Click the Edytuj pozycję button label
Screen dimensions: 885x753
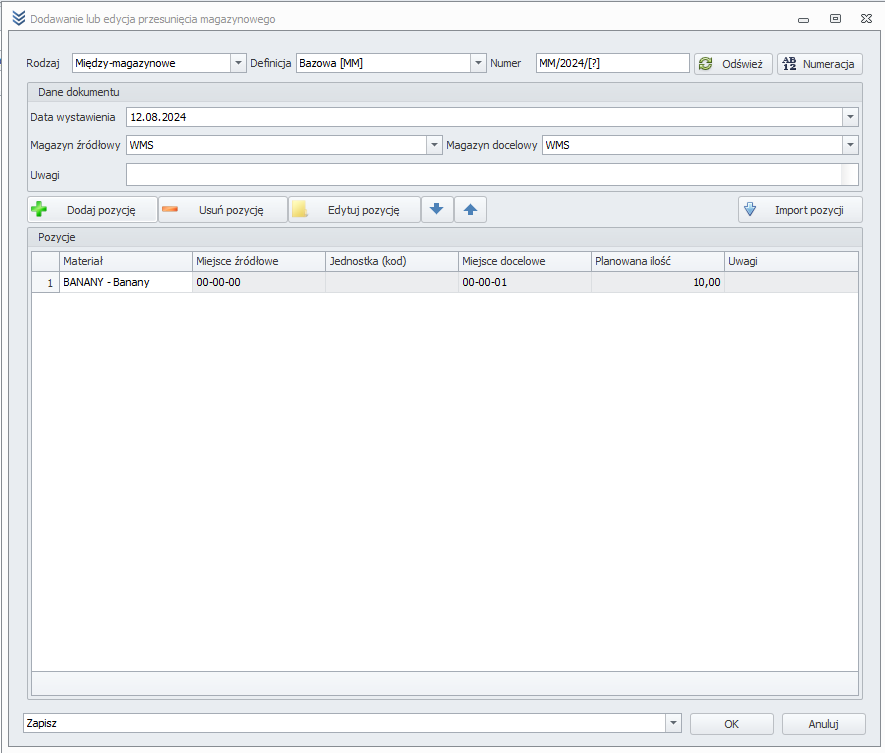coord(363,210)
